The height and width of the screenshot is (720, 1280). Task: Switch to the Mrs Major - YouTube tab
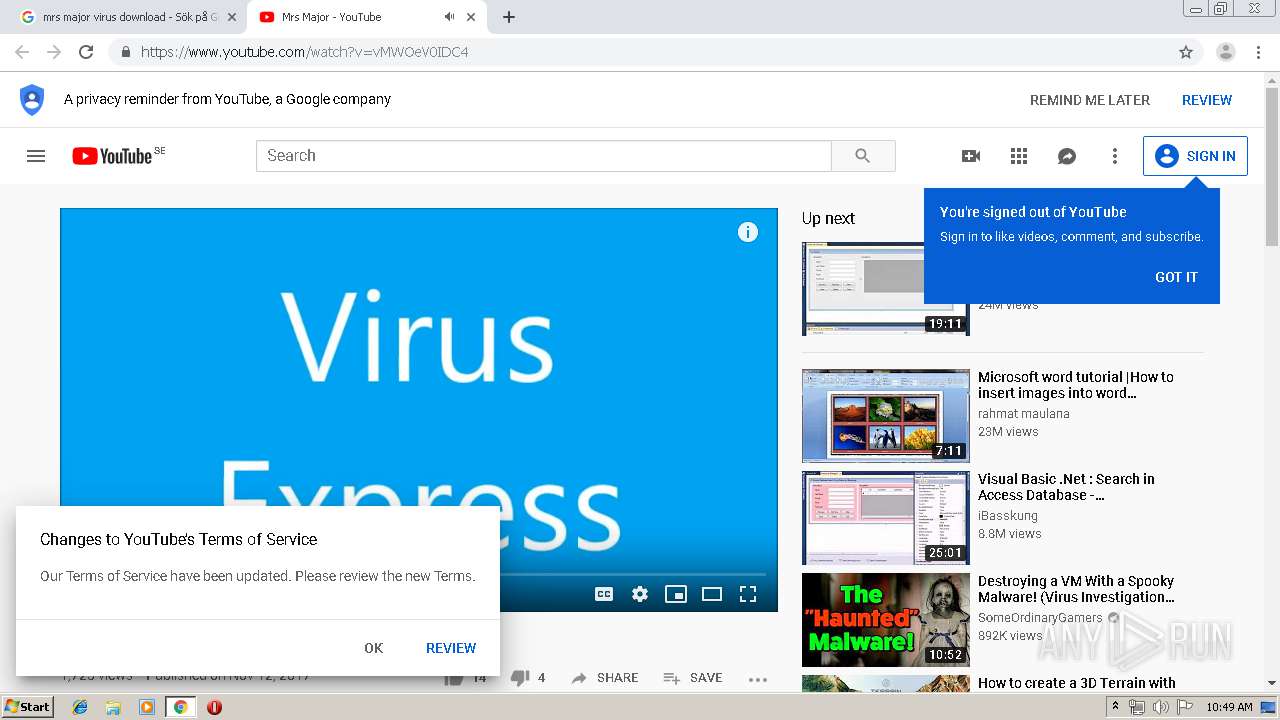point(365,17)
